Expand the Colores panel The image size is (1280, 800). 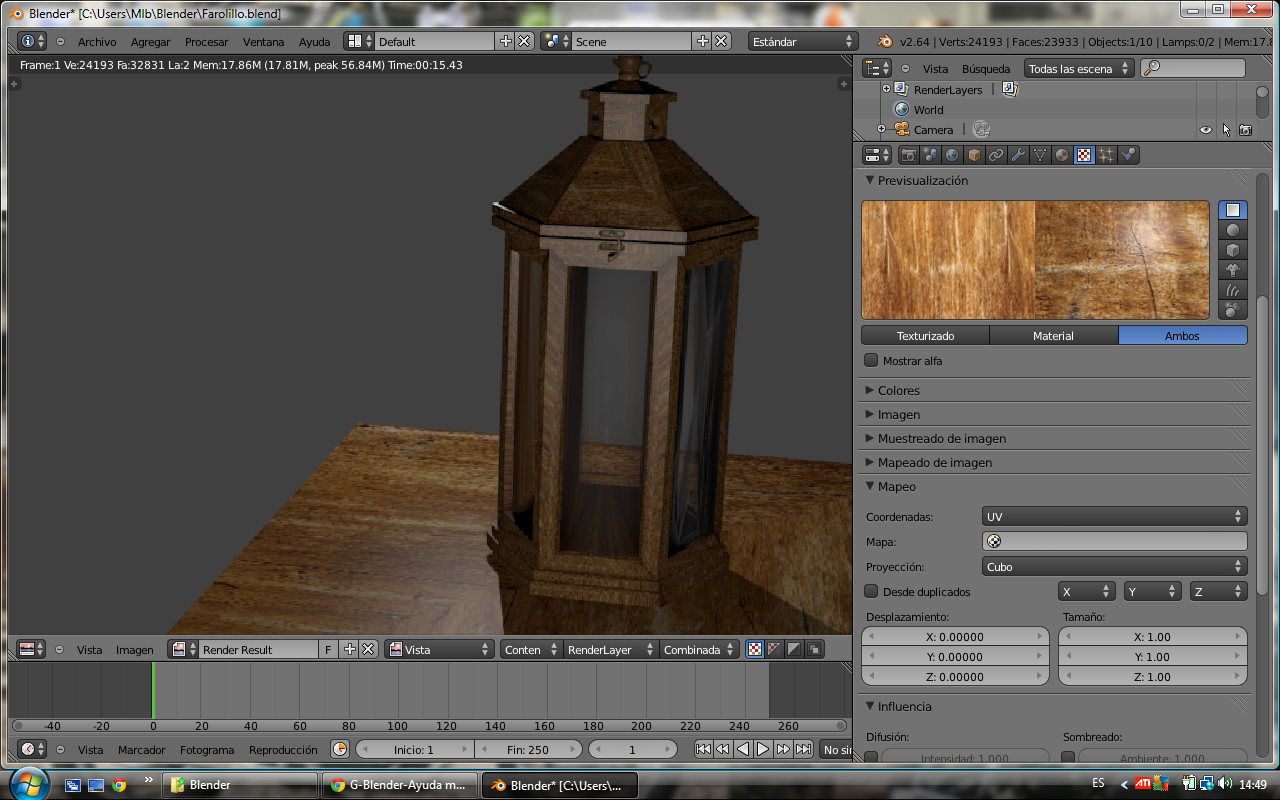tap(898, 390)
